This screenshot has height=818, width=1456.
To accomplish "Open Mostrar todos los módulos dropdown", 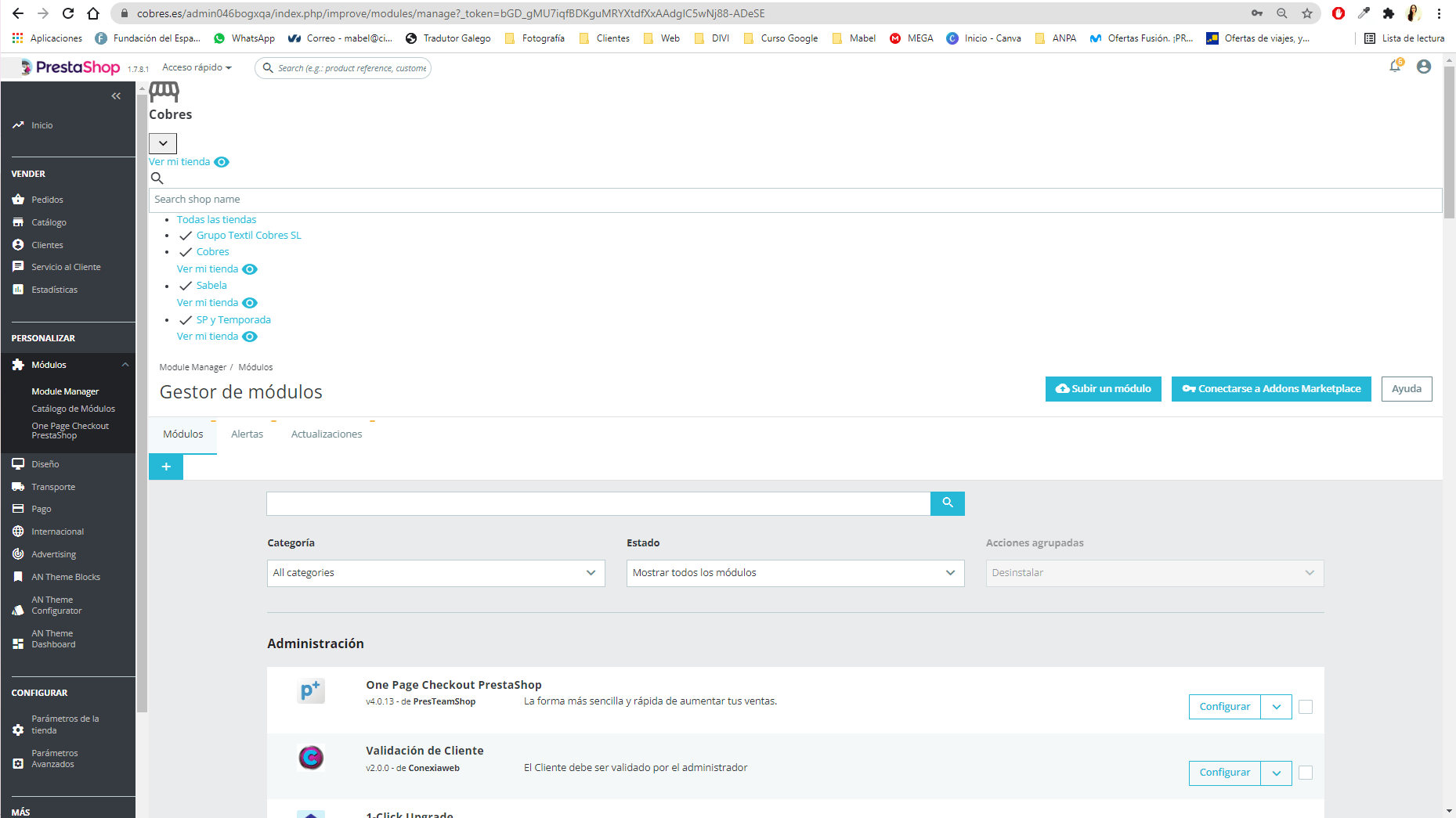I will point(796,573).
